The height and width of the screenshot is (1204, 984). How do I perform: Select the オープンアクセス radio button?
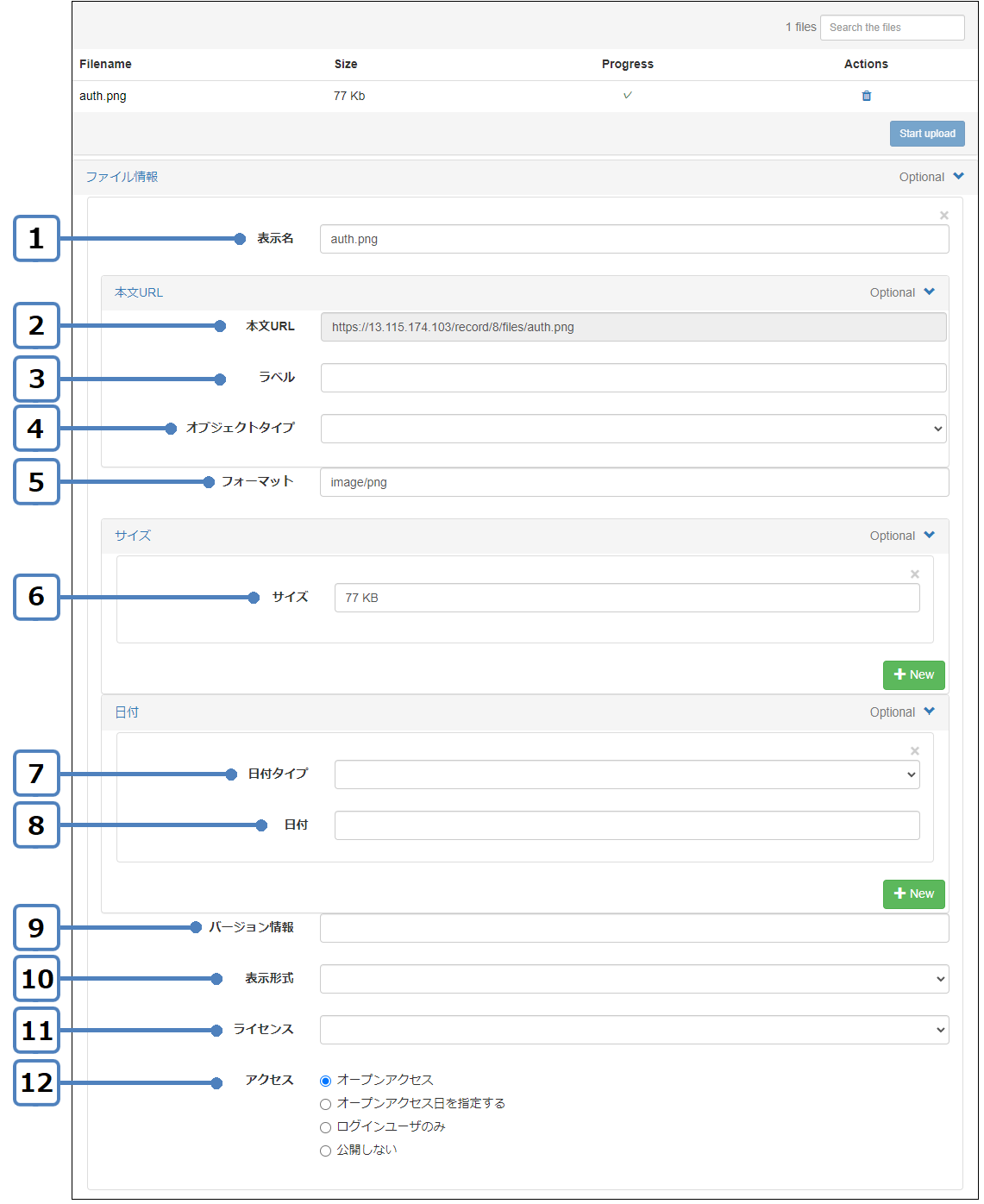pyautogui.click(x=325, y=1081)
